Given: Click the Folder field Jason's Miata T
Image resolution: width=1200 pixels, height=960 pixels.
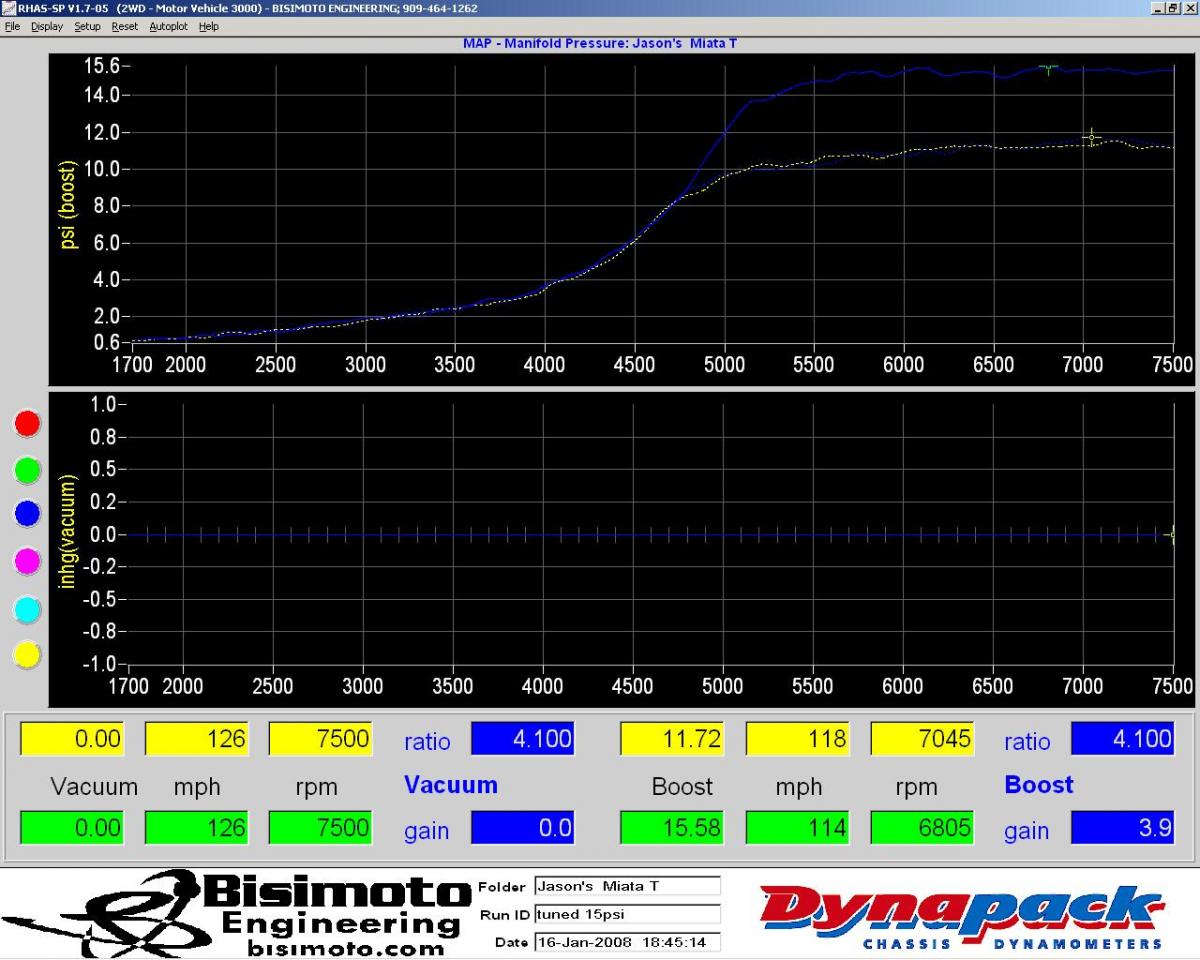Looking at the screenshot, I should click(x=626, y=886).
